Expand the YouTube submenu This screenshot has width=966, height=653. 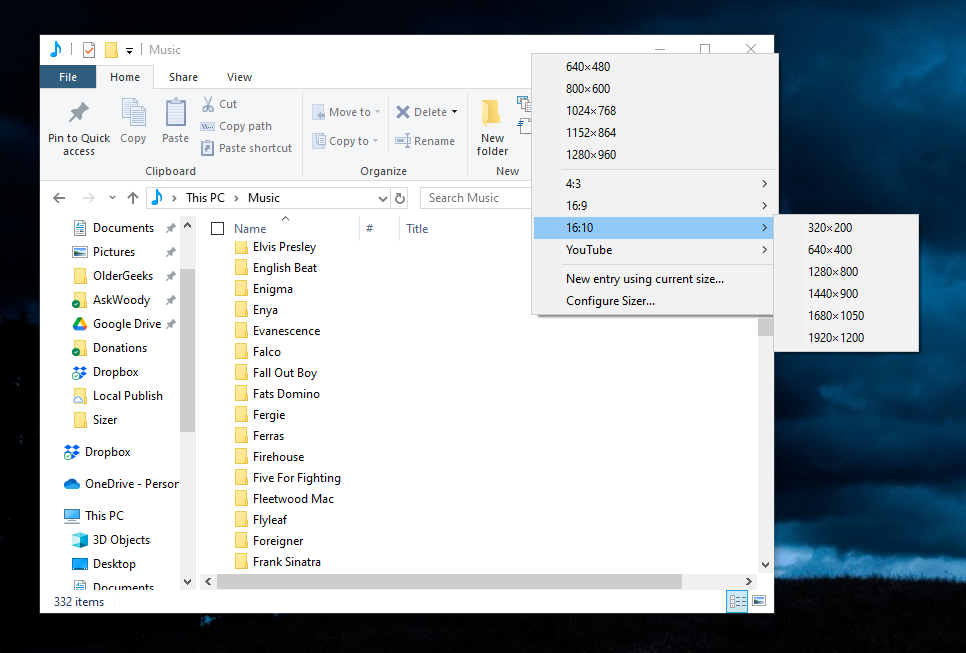653,250
